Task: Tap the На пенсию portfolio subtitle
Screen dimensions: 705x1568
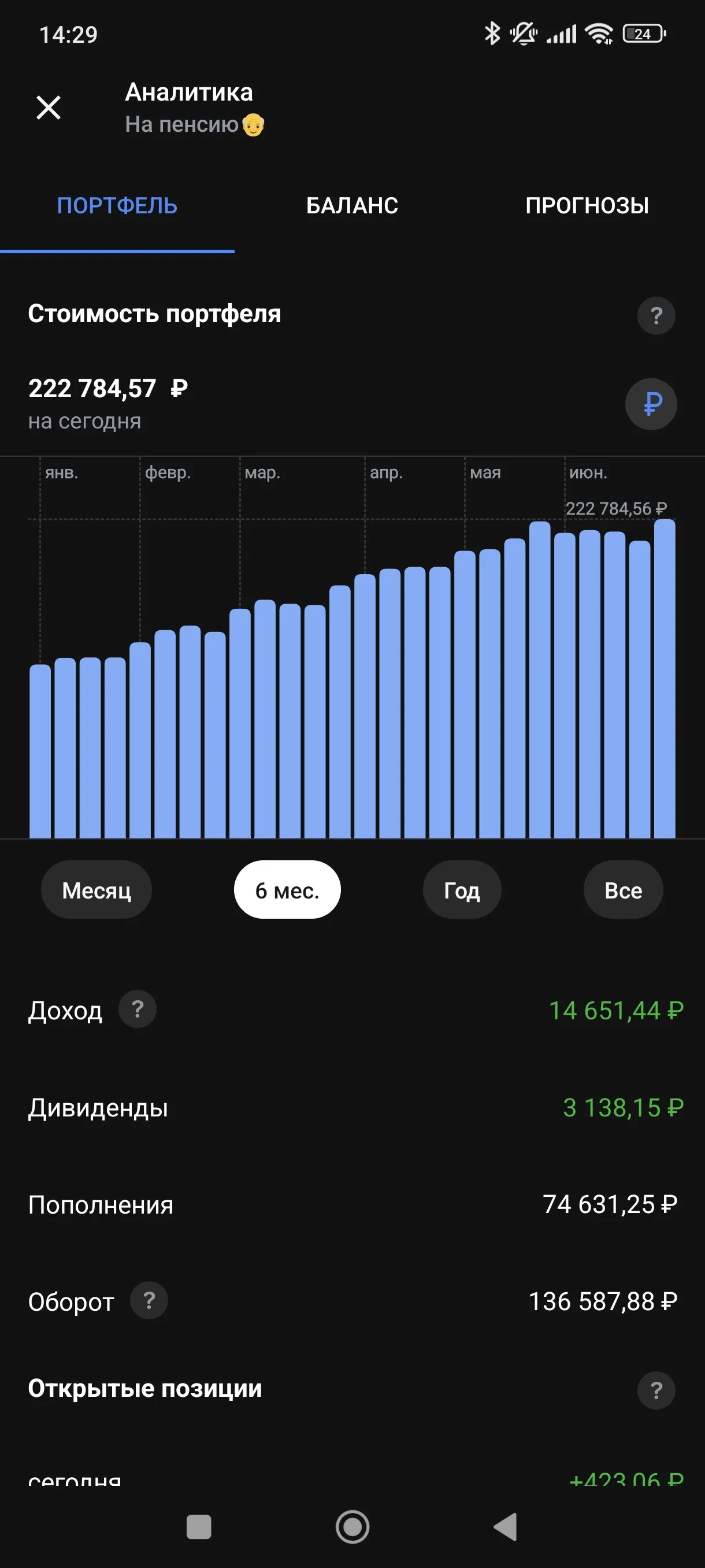Action: 195,125
